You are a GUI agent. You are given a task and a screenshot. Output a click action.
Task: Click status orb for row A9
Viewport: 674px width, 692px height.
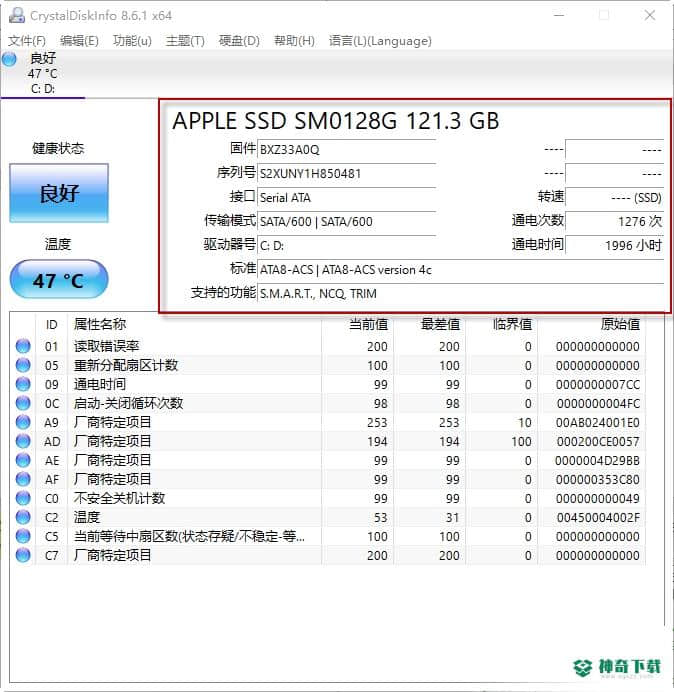23,422
